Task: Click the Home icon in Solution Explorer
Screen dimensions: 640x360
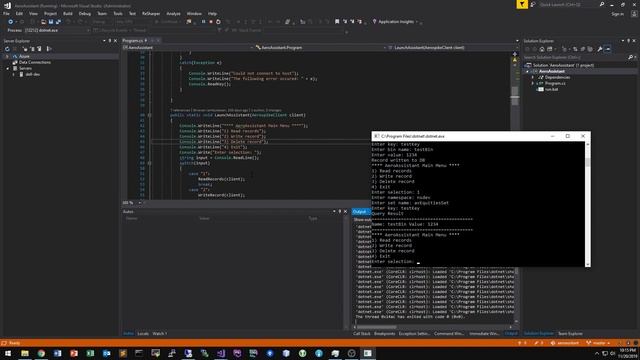Action: (542, 49)
